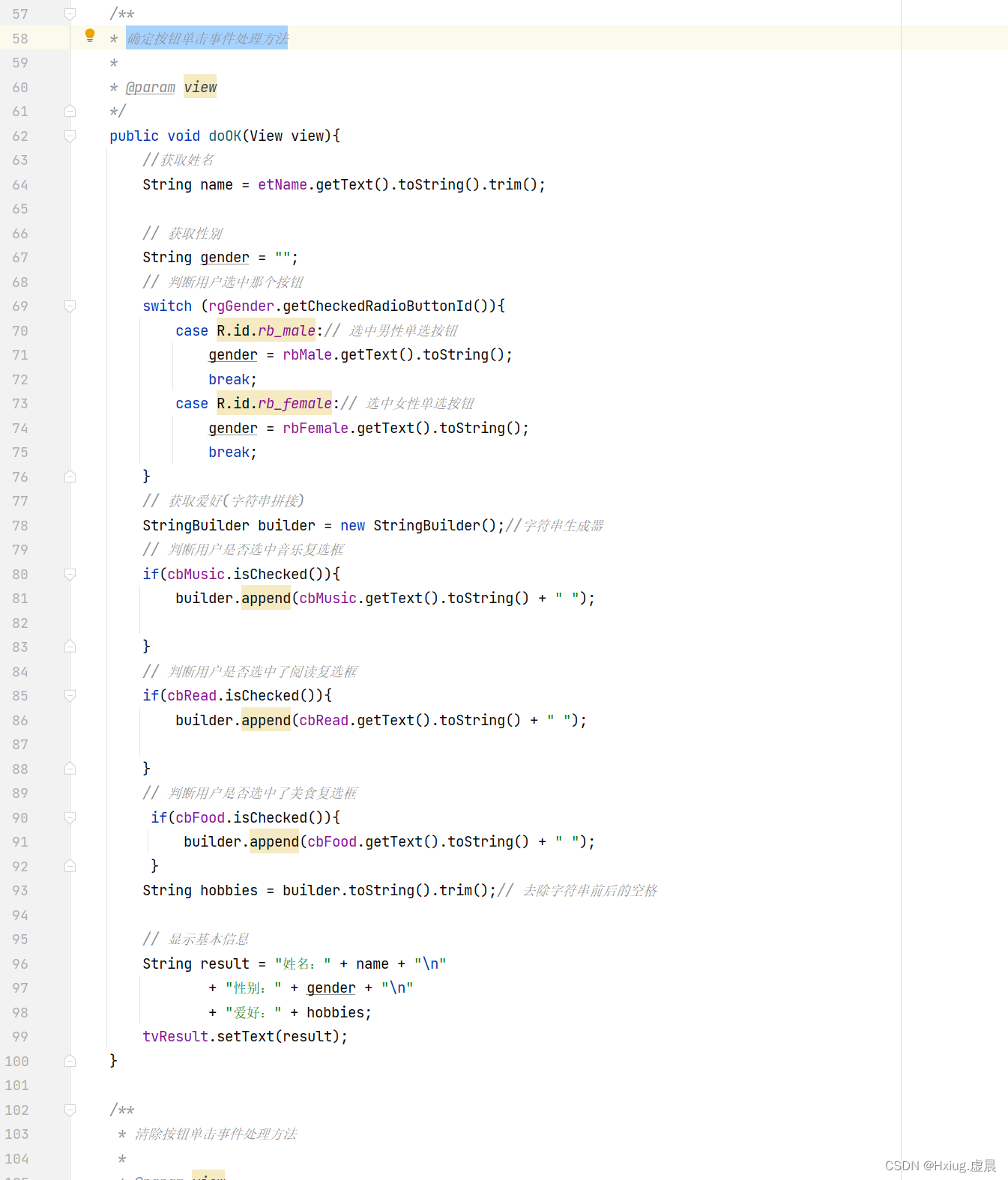
Task: Click the fold end marker at line 76
Action: click(x=70, y=476)
